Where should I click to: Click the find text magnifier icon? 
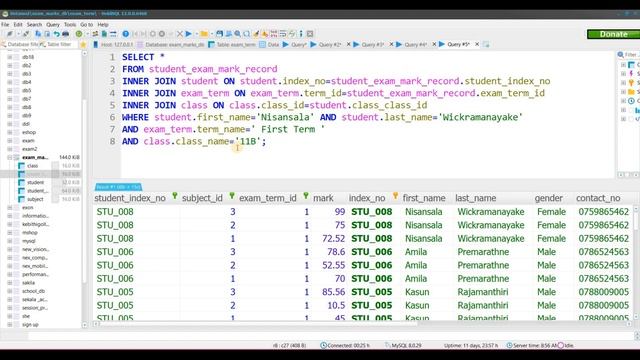point(238,34)
